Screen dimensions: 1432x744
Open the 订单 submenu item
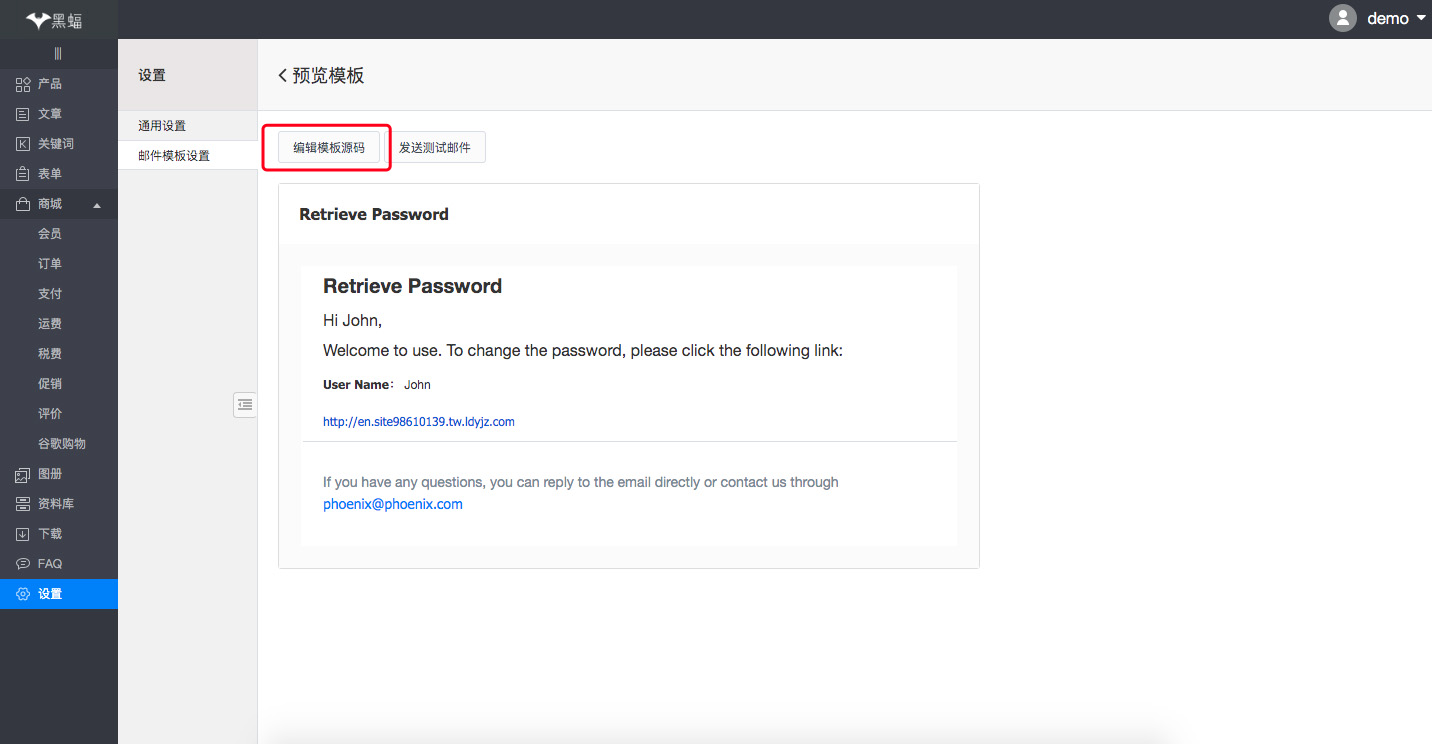(50, 264)
